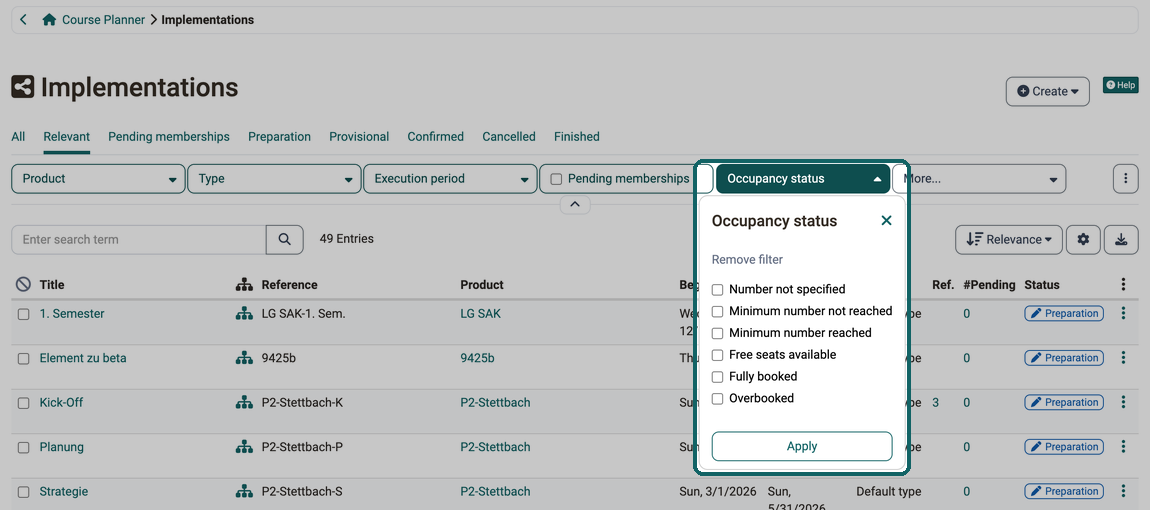1150x510 pixels.
Task: Select the 1. Semester row checkbox
Action: pyautogui.click(x=23, y=314)
